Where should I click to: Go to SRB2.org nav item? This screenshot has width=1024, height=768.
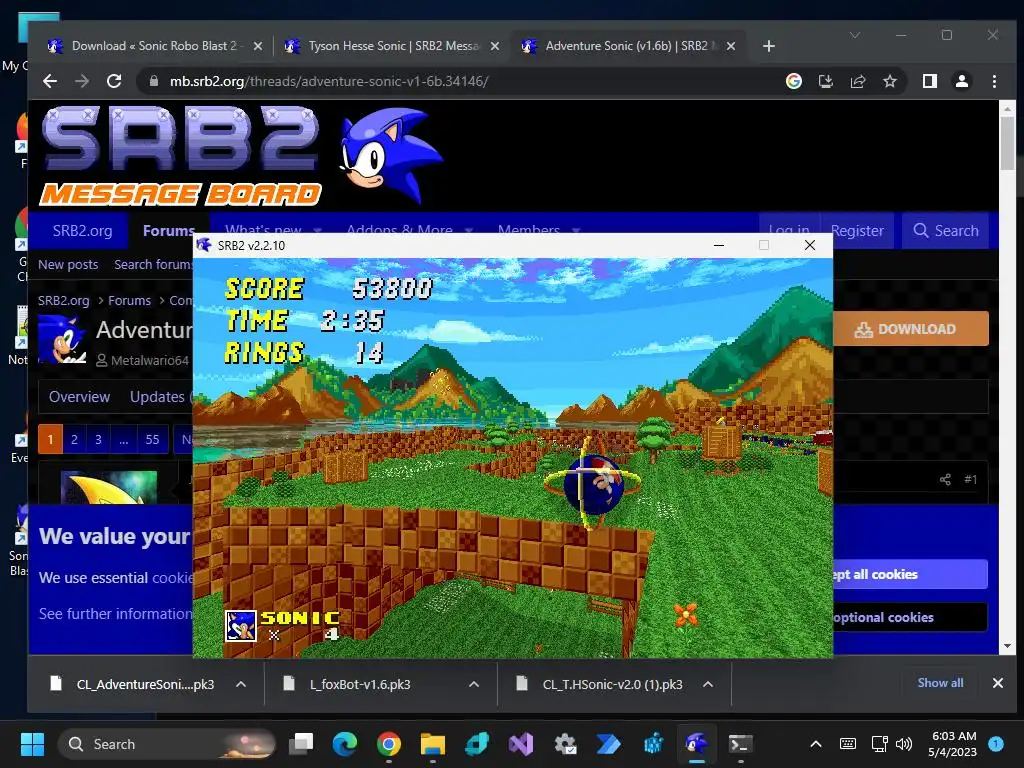[82, 231]
